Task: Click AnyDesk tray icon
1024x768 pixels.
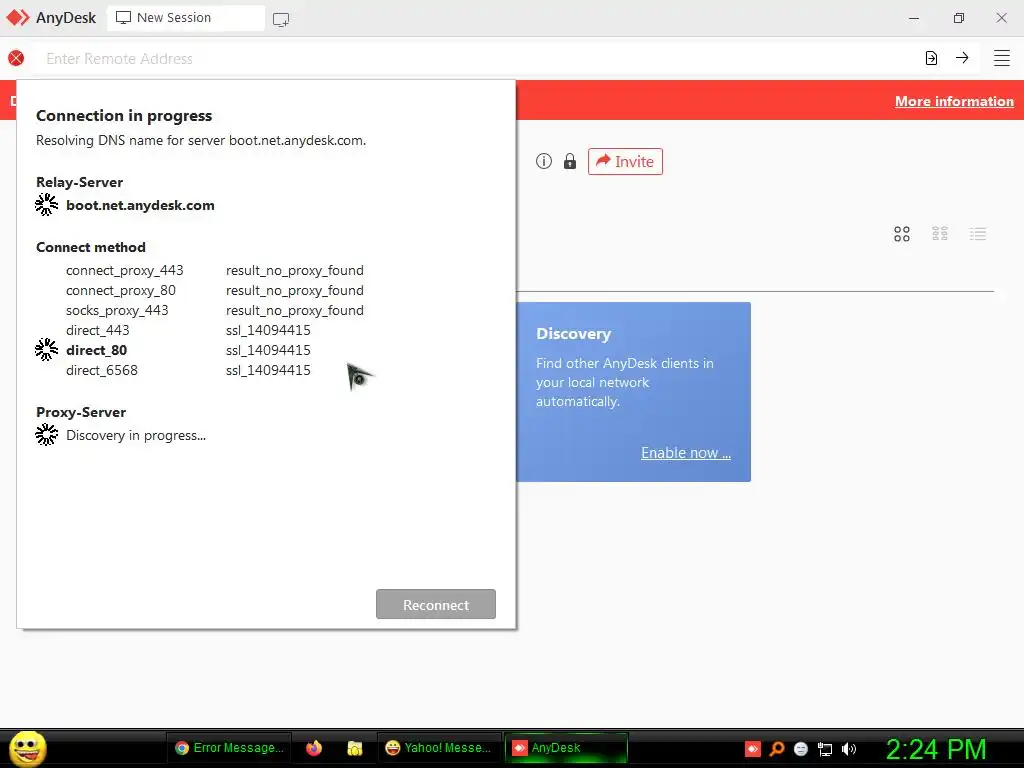Action: coord(753,749)
